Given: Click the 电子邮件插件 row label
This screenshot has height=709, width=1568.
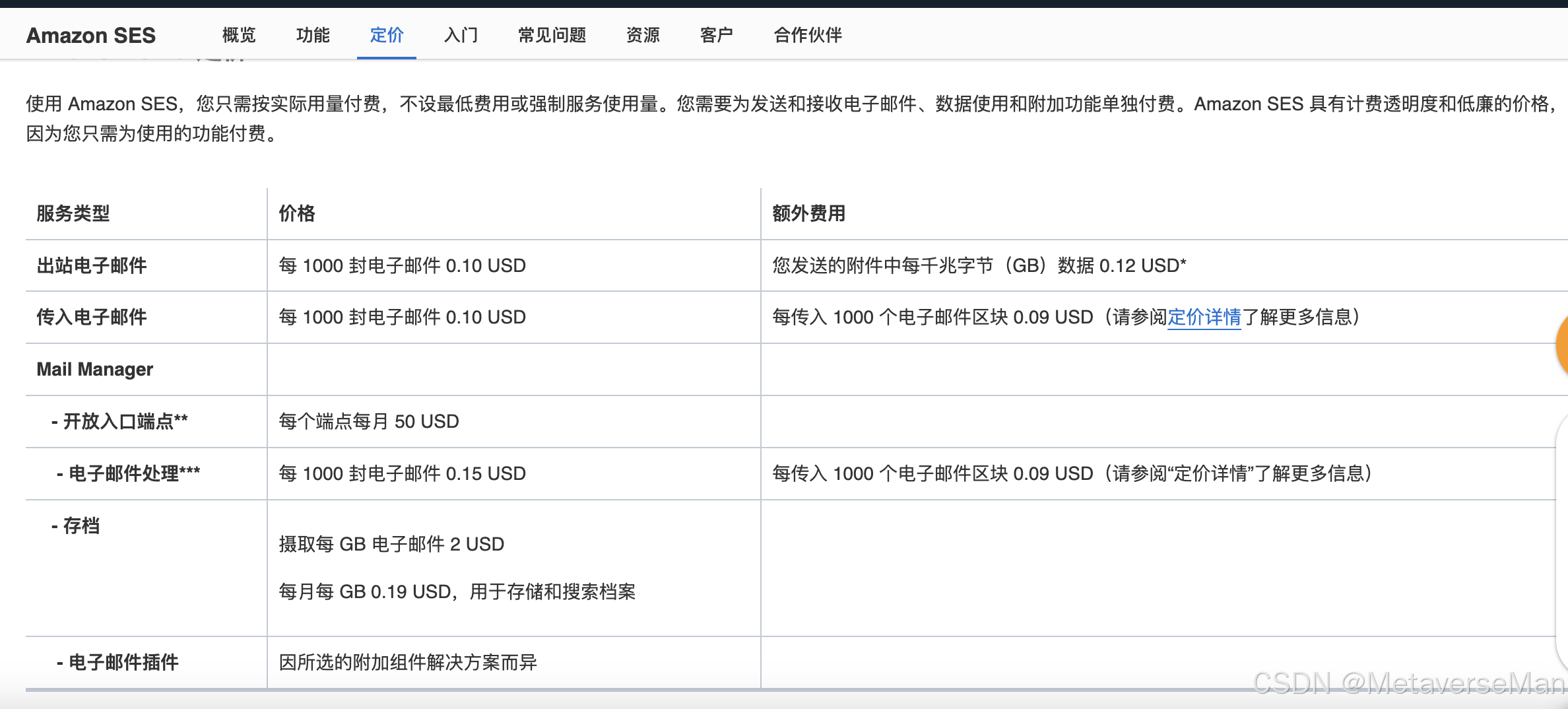Looking at the screenshot, I should click(117, 662).
